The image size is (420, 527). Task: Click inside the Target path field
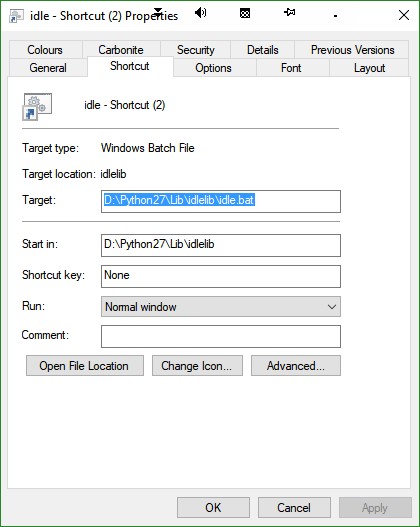pyautogui.click(x=221, y=202)
